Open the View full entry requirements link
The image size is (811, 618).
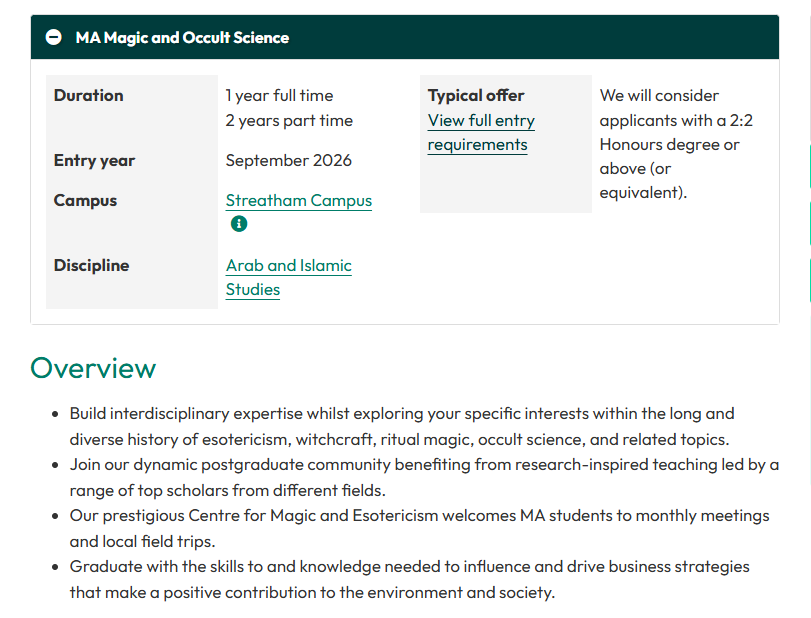(481, 133)
